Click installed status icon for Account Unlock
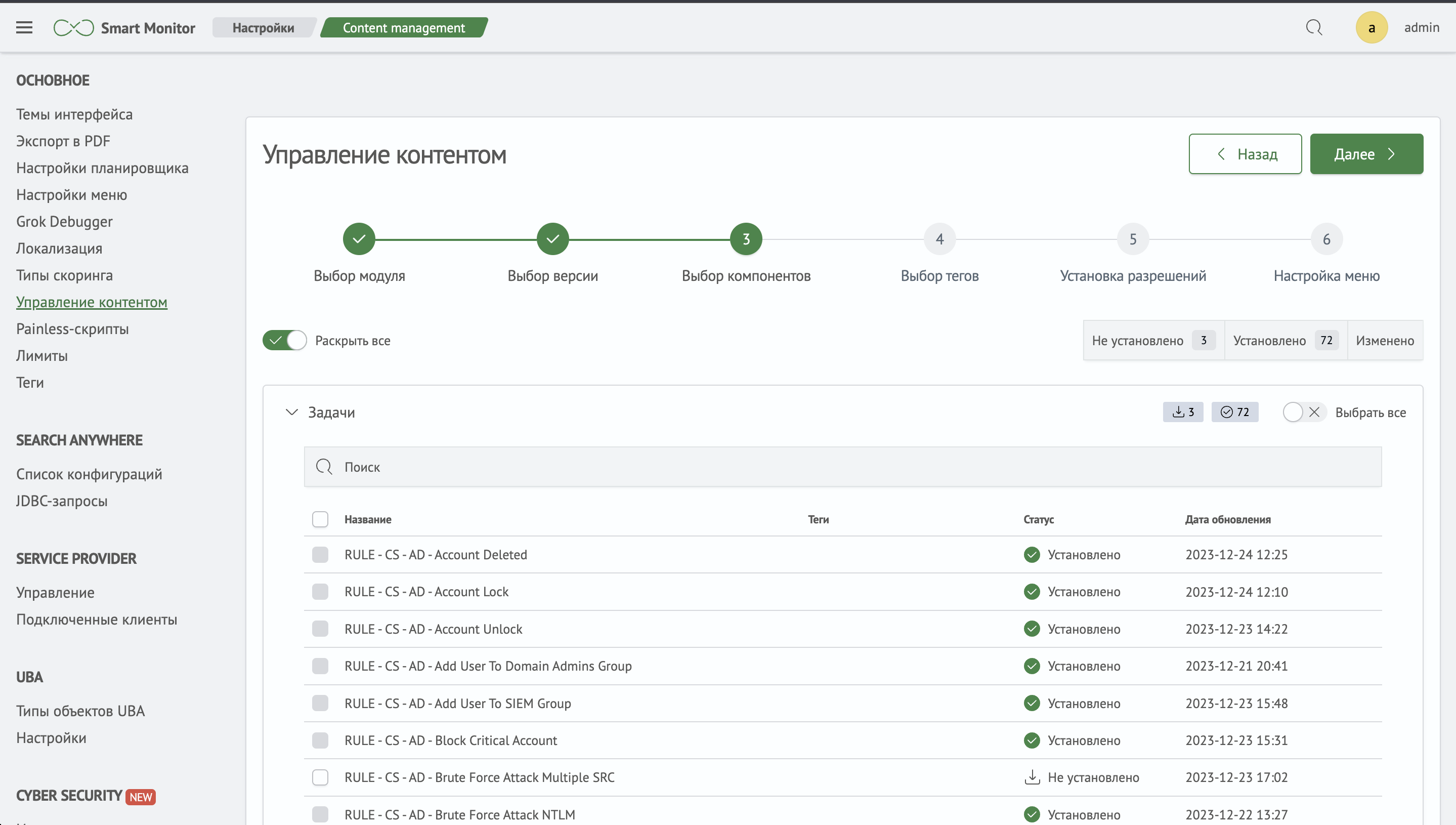1456x825 pixels. 1032,629
